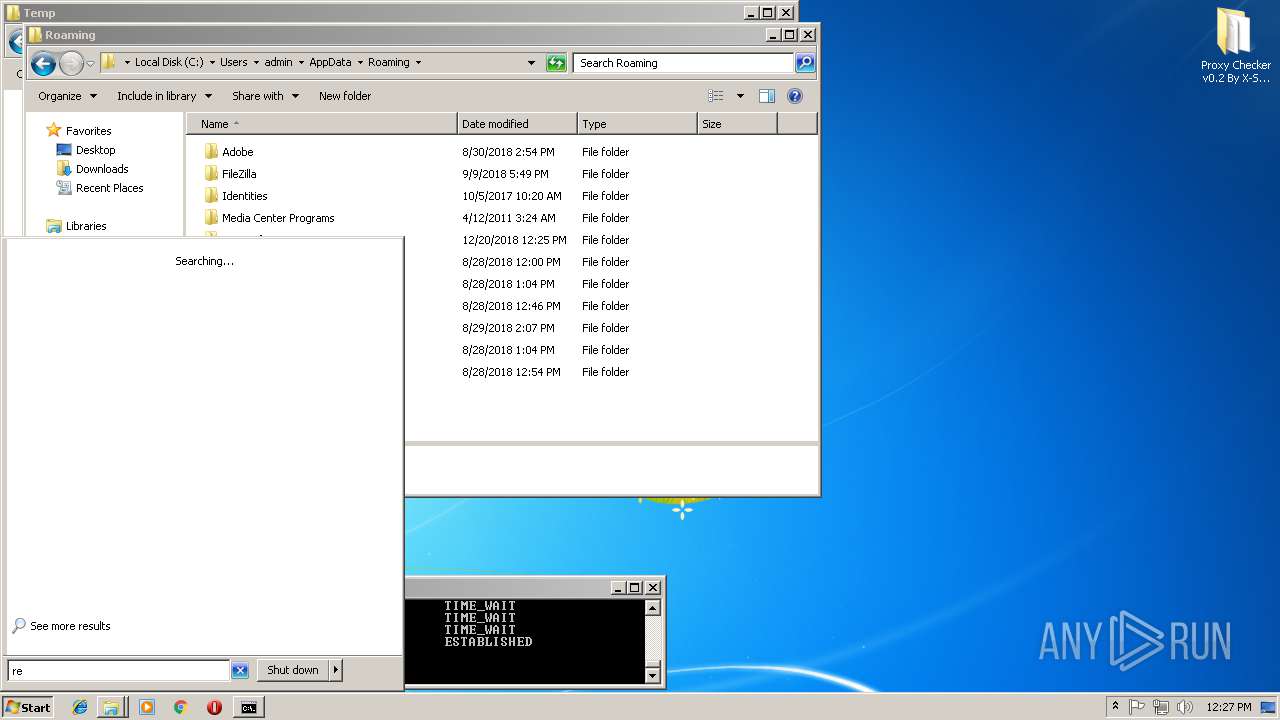Open Include in library menu
1280x720 pixels.
[x=164, y=96]
